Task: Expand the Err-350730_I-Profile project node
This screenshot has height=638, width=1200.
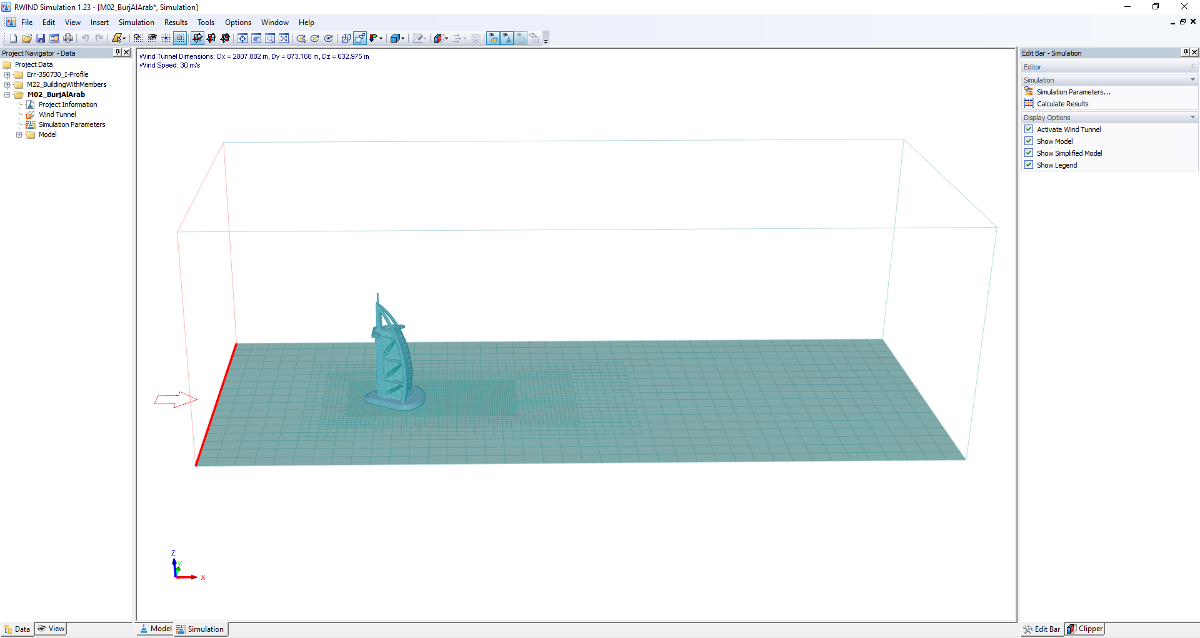Action: click(x=7, y=74)
